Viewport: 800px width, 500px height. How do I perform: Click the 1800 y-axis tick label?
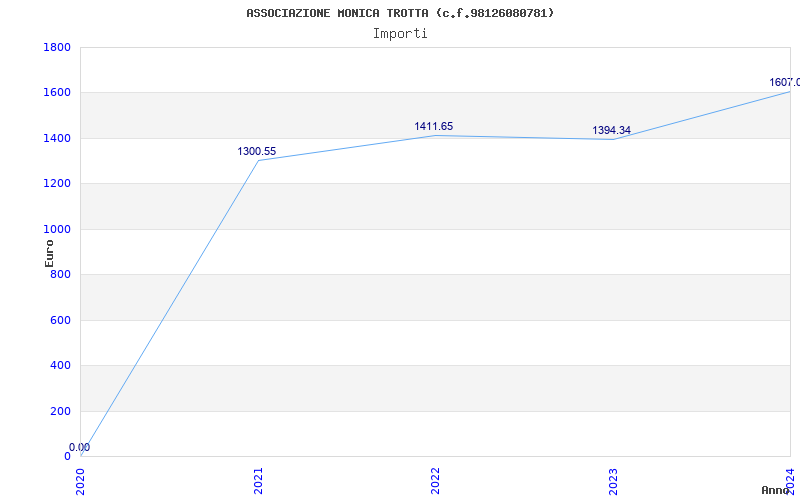point(57,47)
